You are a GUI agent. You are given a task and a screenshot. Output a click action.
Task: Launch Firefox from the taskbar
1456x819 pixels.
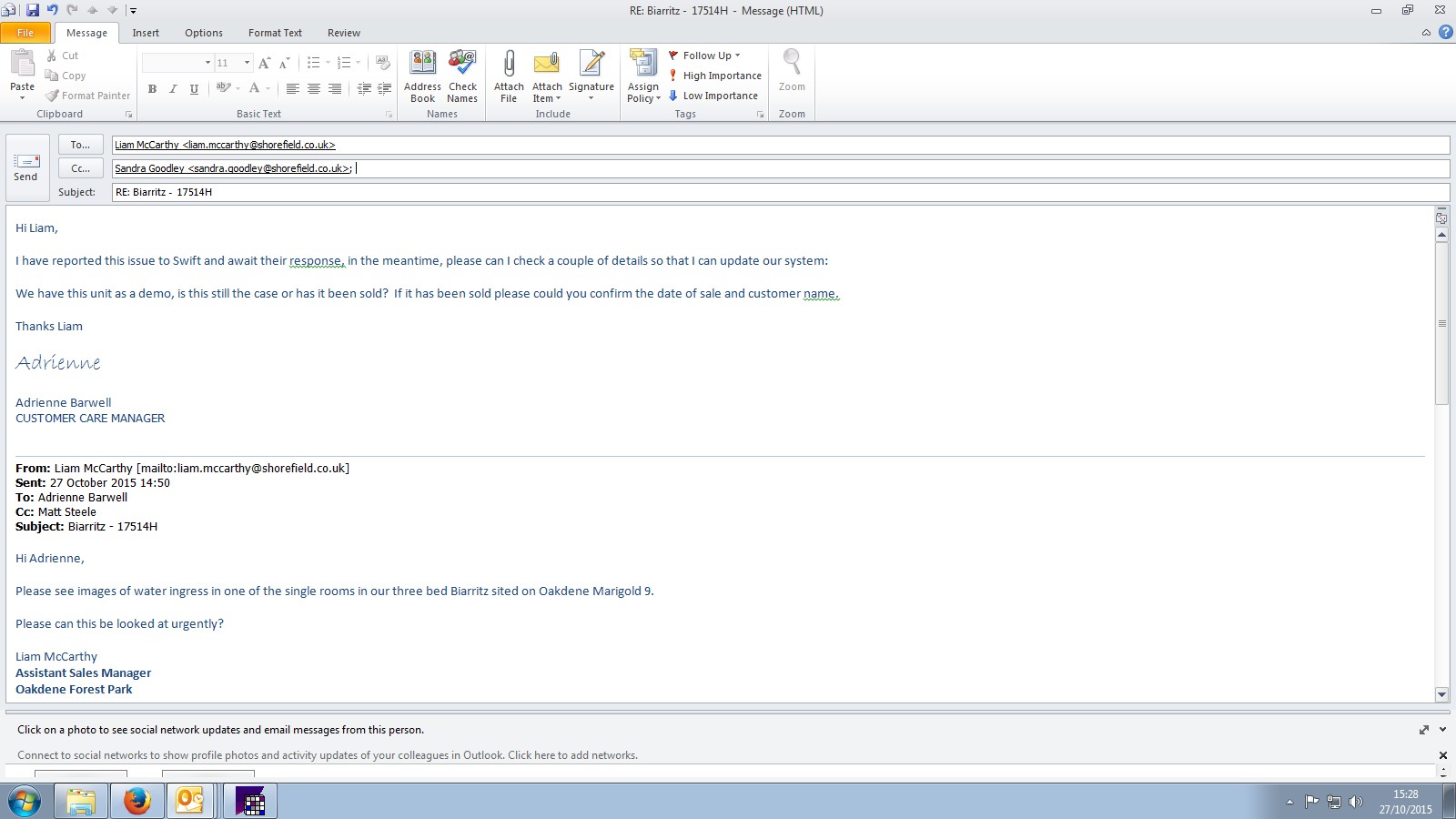(x=136, y=802)
